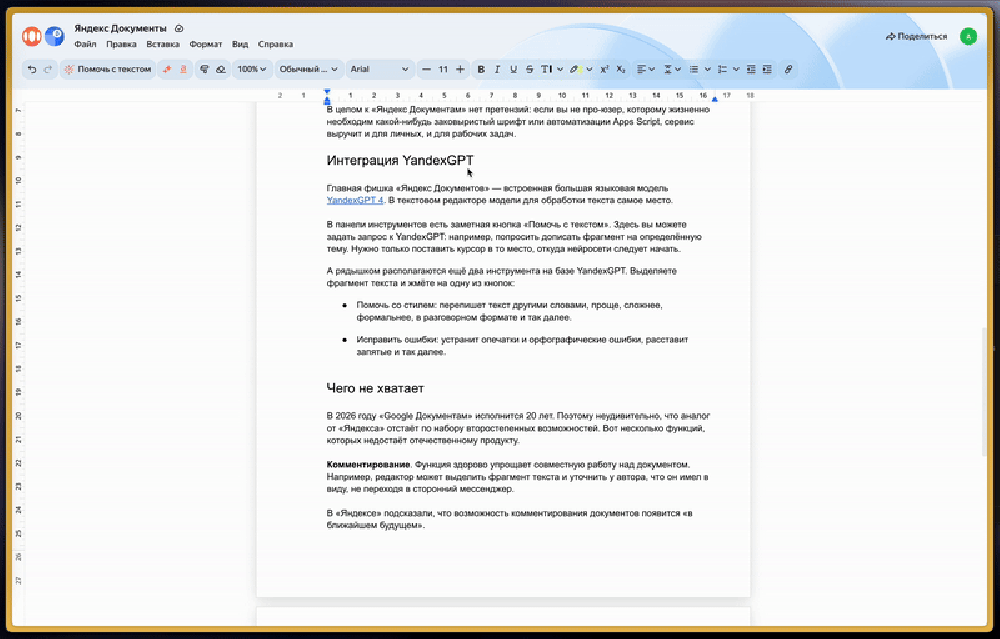The height and width of the screenshot is (639, 1000).
Task: Click the line spacing icon
Action: click(668, 70)
